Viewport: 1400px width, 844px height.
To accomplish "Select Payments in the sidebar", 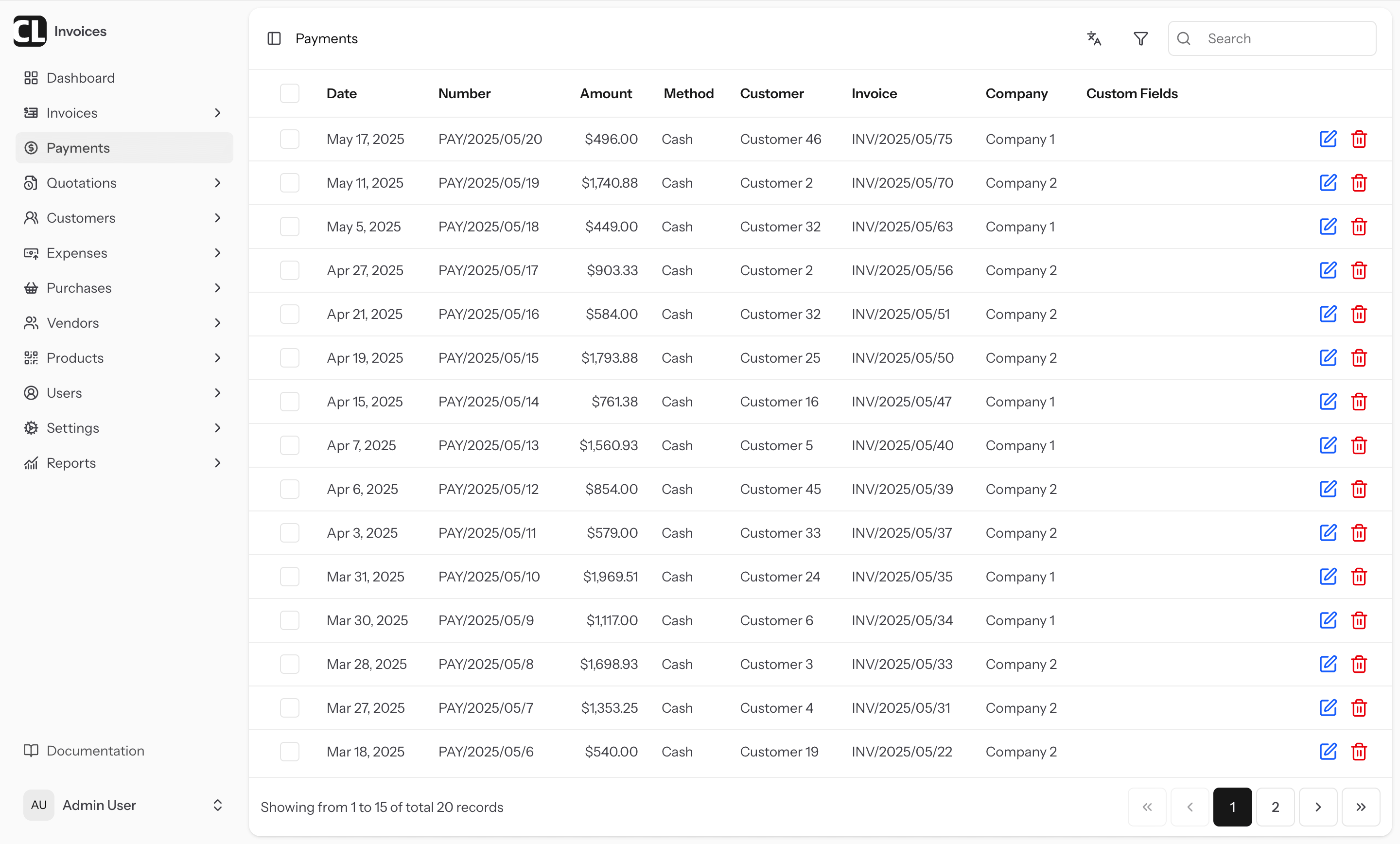I will coord(124,148).
